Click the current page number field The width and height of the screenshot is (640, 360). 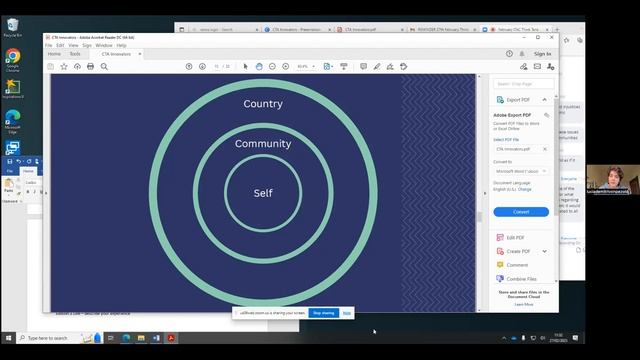coord(216,67)
